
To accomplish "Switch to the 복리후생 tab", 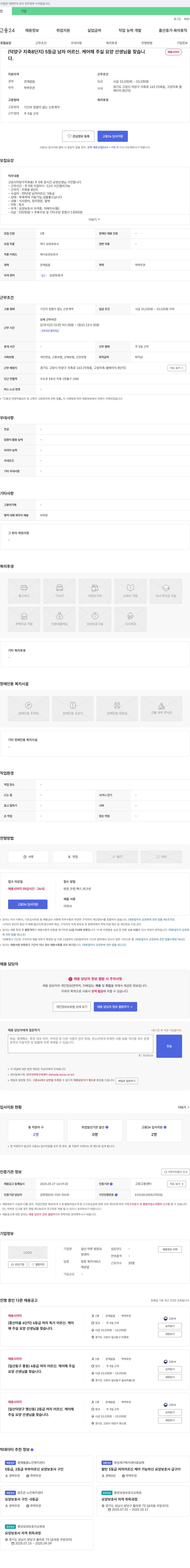I will click(x=111, y=43).
